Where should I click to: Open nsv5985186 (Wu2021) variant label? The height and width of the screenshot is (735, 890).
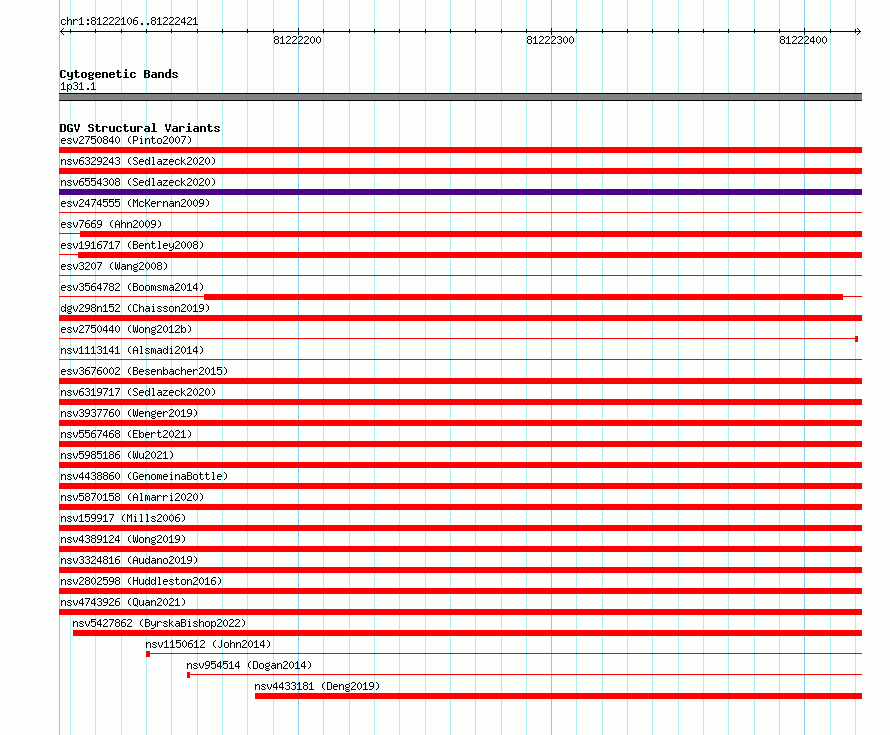pyautogui.click(x=117, y=455)
